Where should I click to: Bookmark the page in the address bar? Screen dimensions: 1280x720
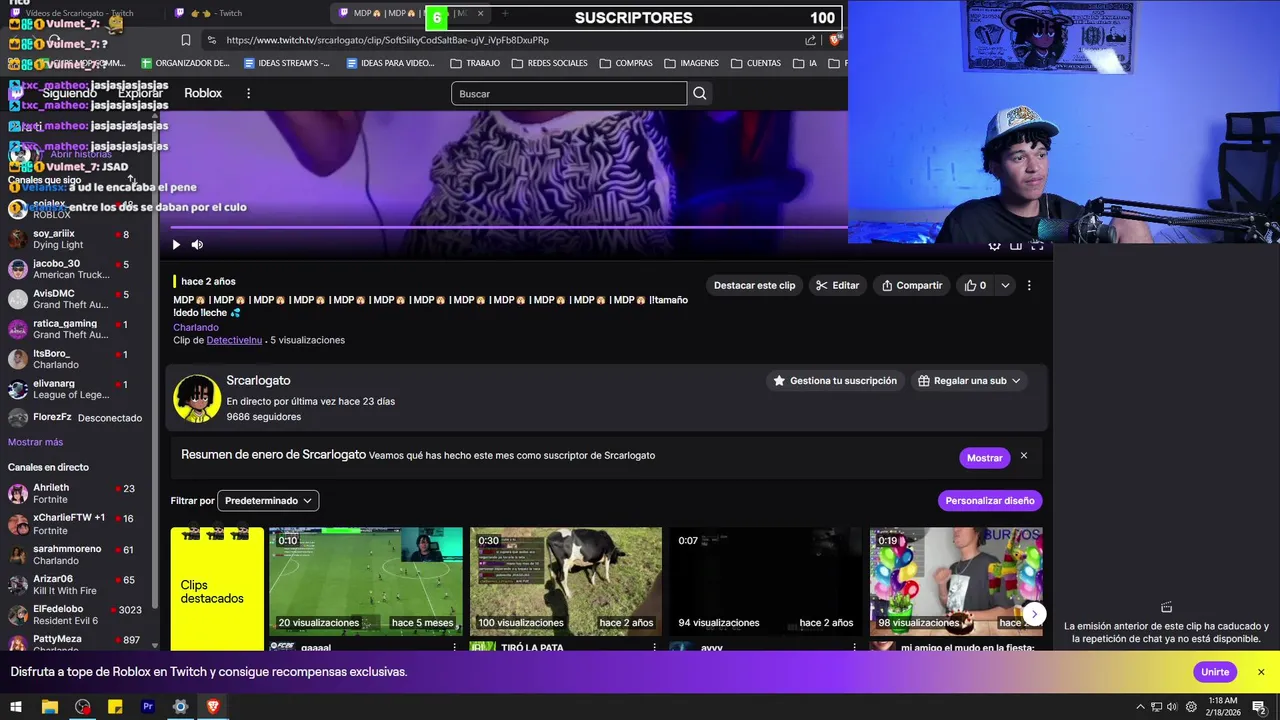[x=186, y=40]
